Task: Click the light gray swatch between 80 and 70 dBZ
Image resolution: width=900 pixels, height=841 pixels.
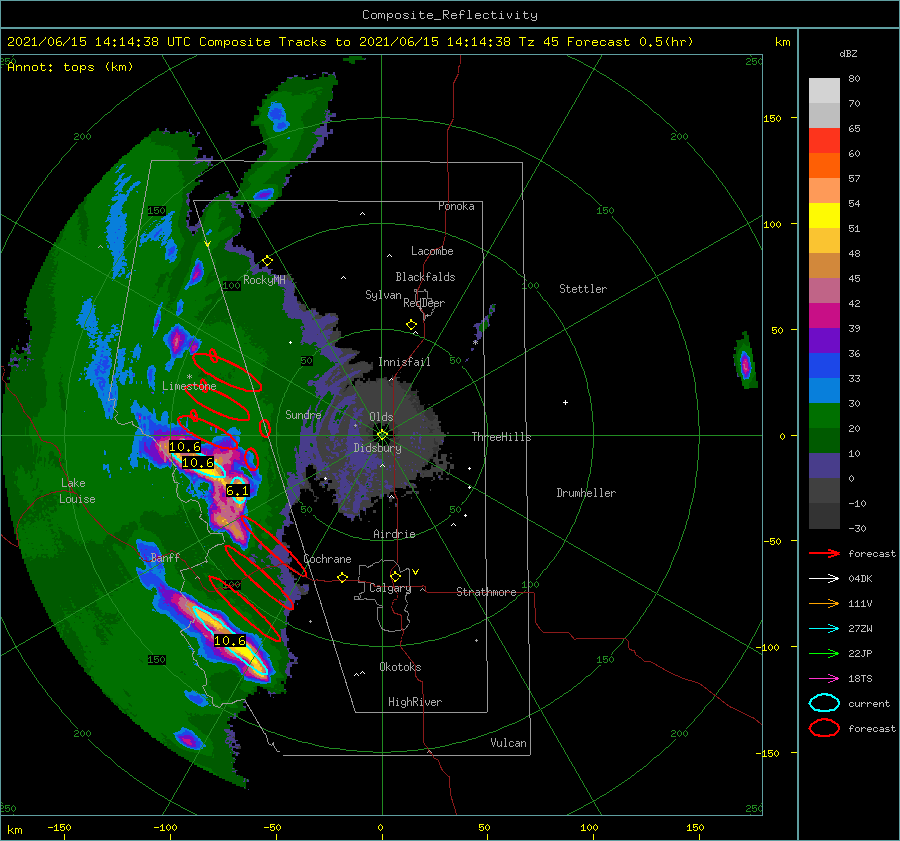Action: [x=824, y=91]
